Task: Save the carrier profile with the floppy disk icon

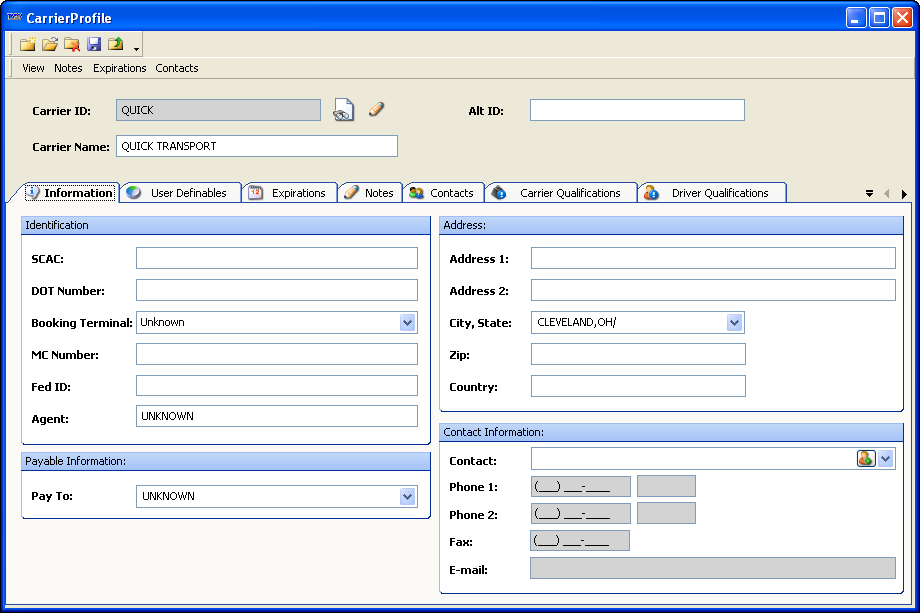Action: 94,44
